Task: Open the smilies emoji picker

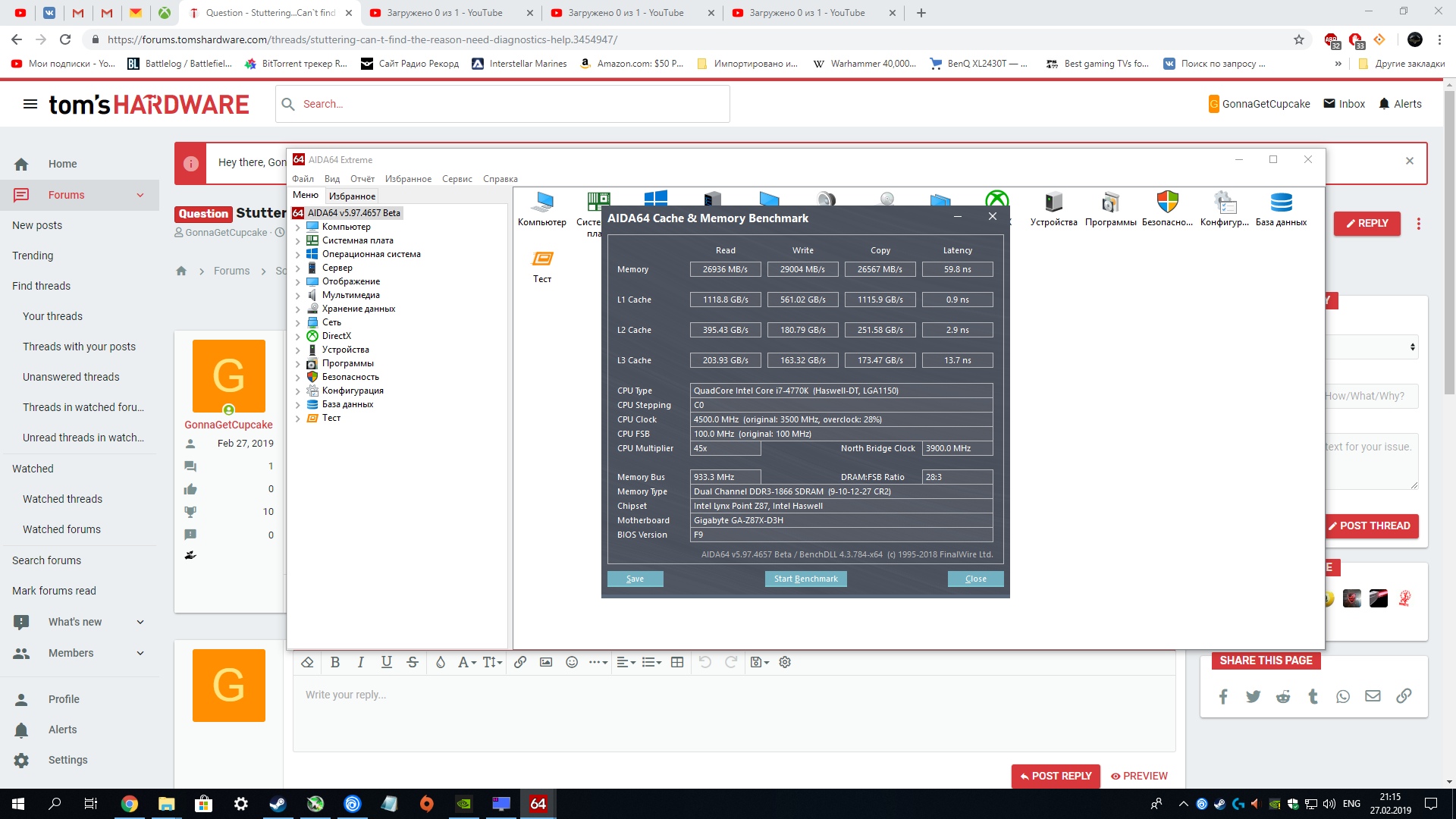Action: 572,662
